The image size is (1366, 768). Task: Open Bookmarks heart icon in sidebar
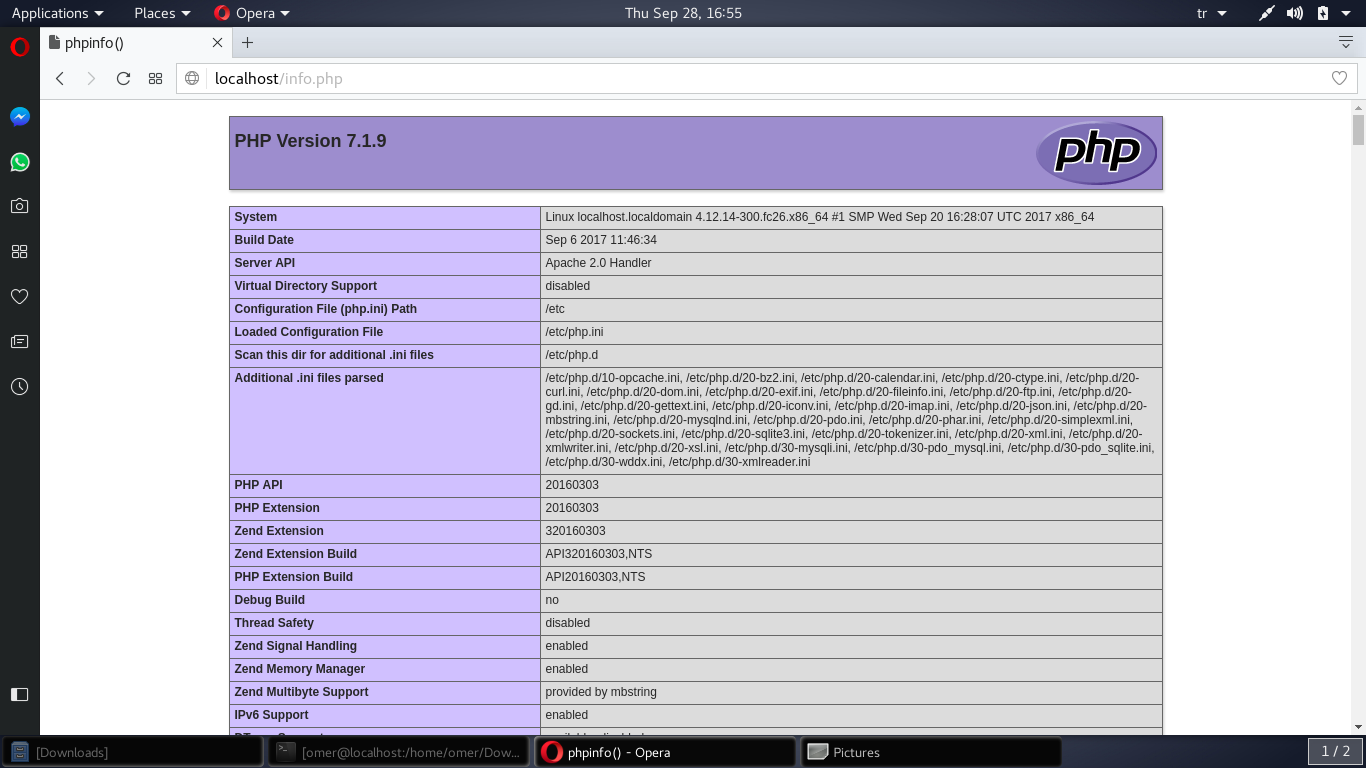point(19,296)
